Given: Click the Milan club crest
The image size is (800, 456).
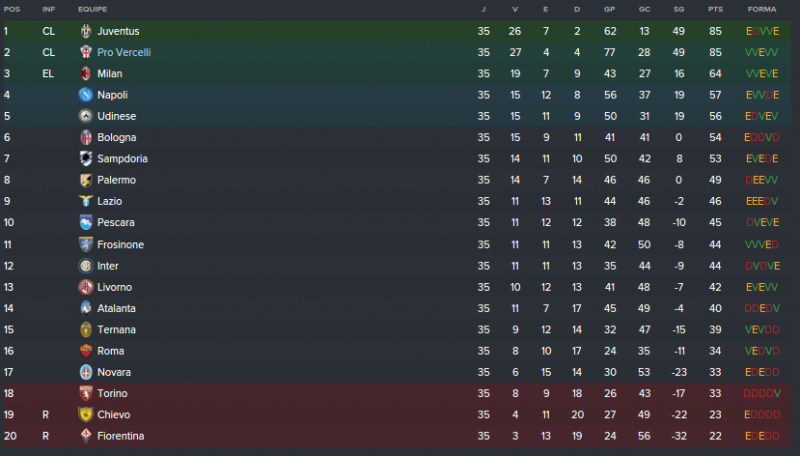Looking at the screenshot, I should (x=86, y=73).
